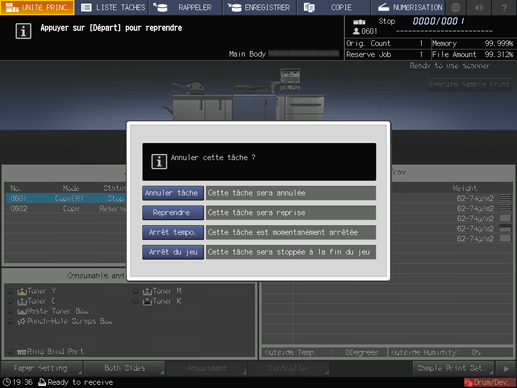Open the RAPPELER tab
This screenshot has height=388, width=517.
click(x=186, y=7)
